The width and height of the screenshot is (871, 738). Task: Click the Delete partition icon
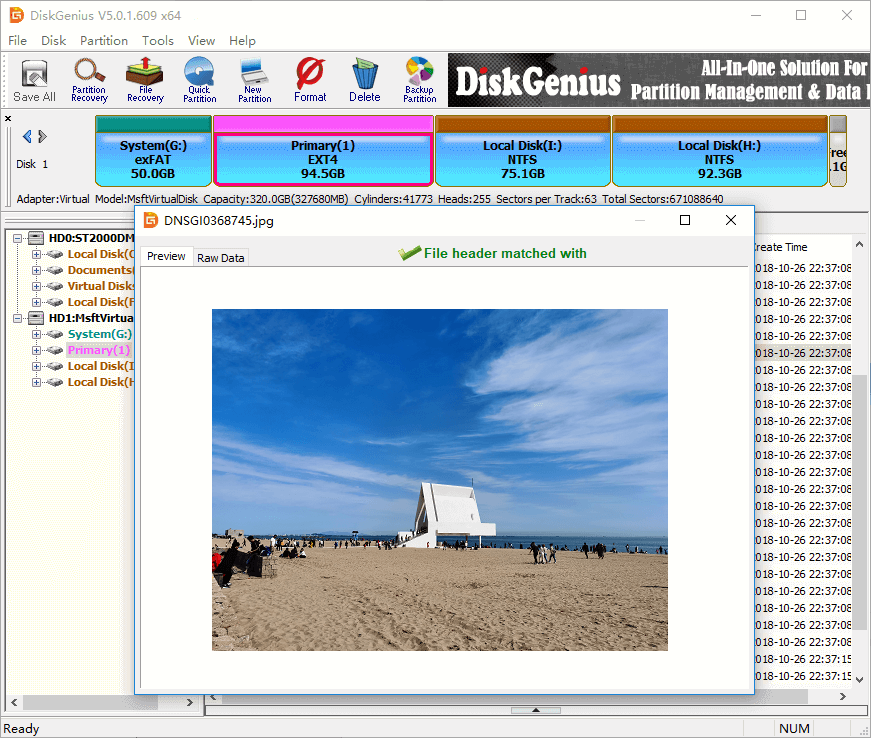pos(364,80)
